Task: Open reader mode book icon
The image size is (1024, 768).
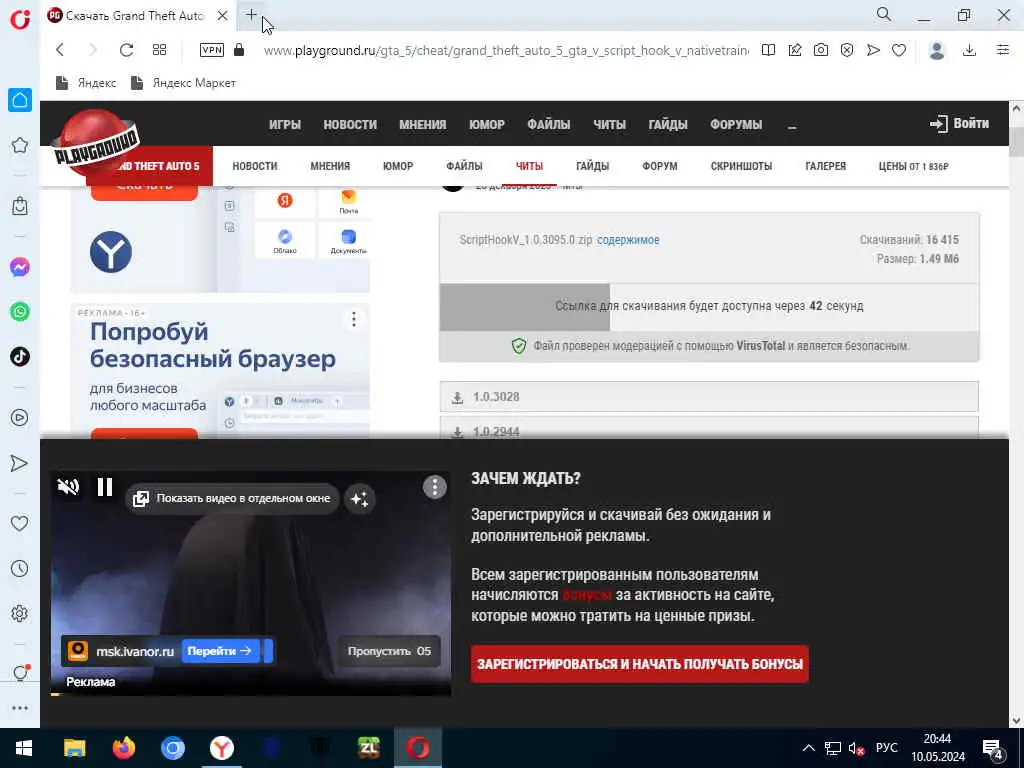Action: pos(769,50)
